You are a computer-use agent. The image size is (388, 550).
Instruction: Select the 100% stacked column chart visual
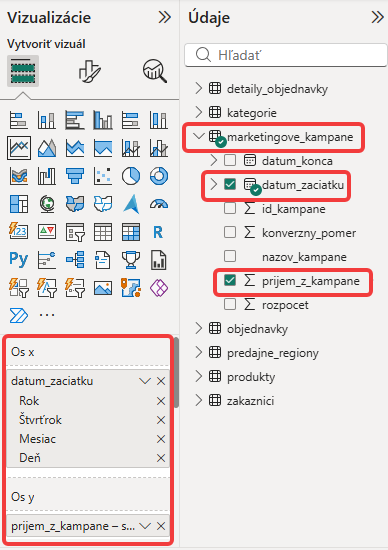pos(159,120)
